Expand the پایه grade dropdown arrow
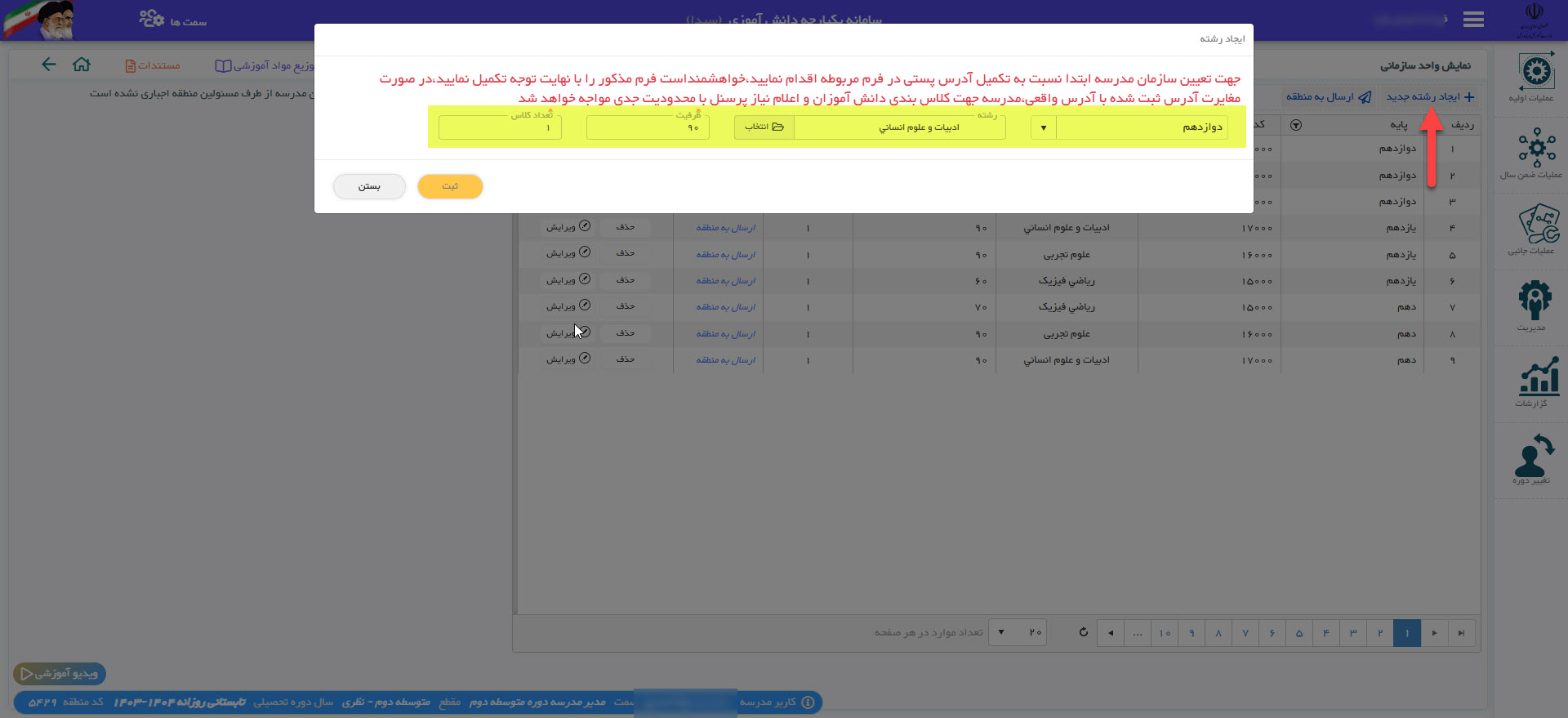The height and width of the screenshot is (718, 1568). point(1043,127)
